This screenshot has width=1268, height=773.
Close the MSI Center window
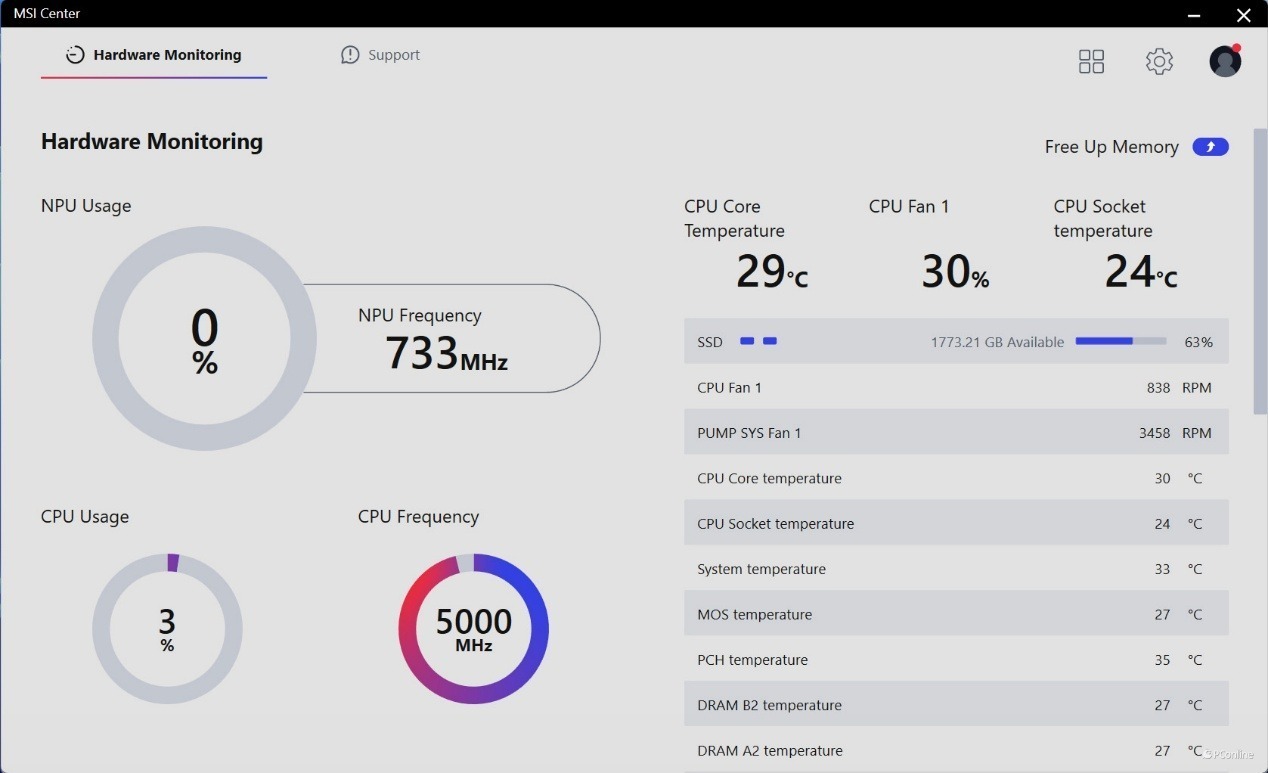click(1243, 15)
